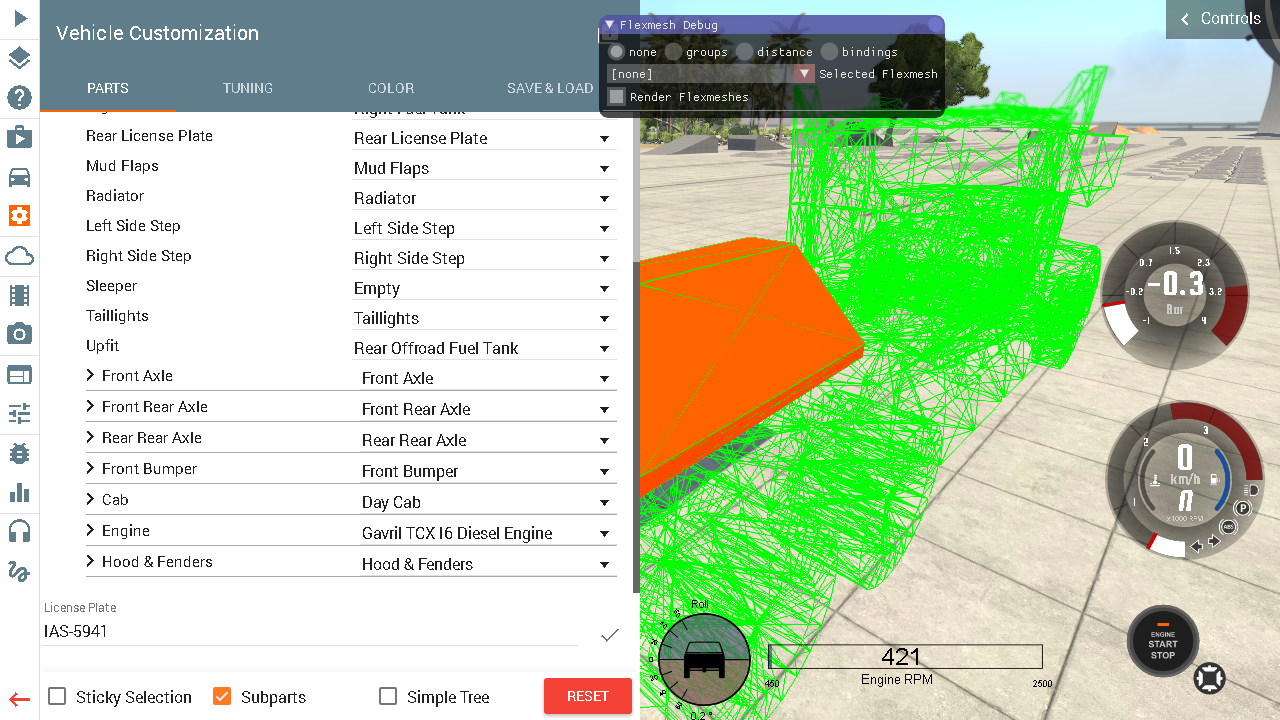The width and height of the screenshot is (1280, 720).
Task: Select the 'distance' radio button
Action: coord(745,51)
